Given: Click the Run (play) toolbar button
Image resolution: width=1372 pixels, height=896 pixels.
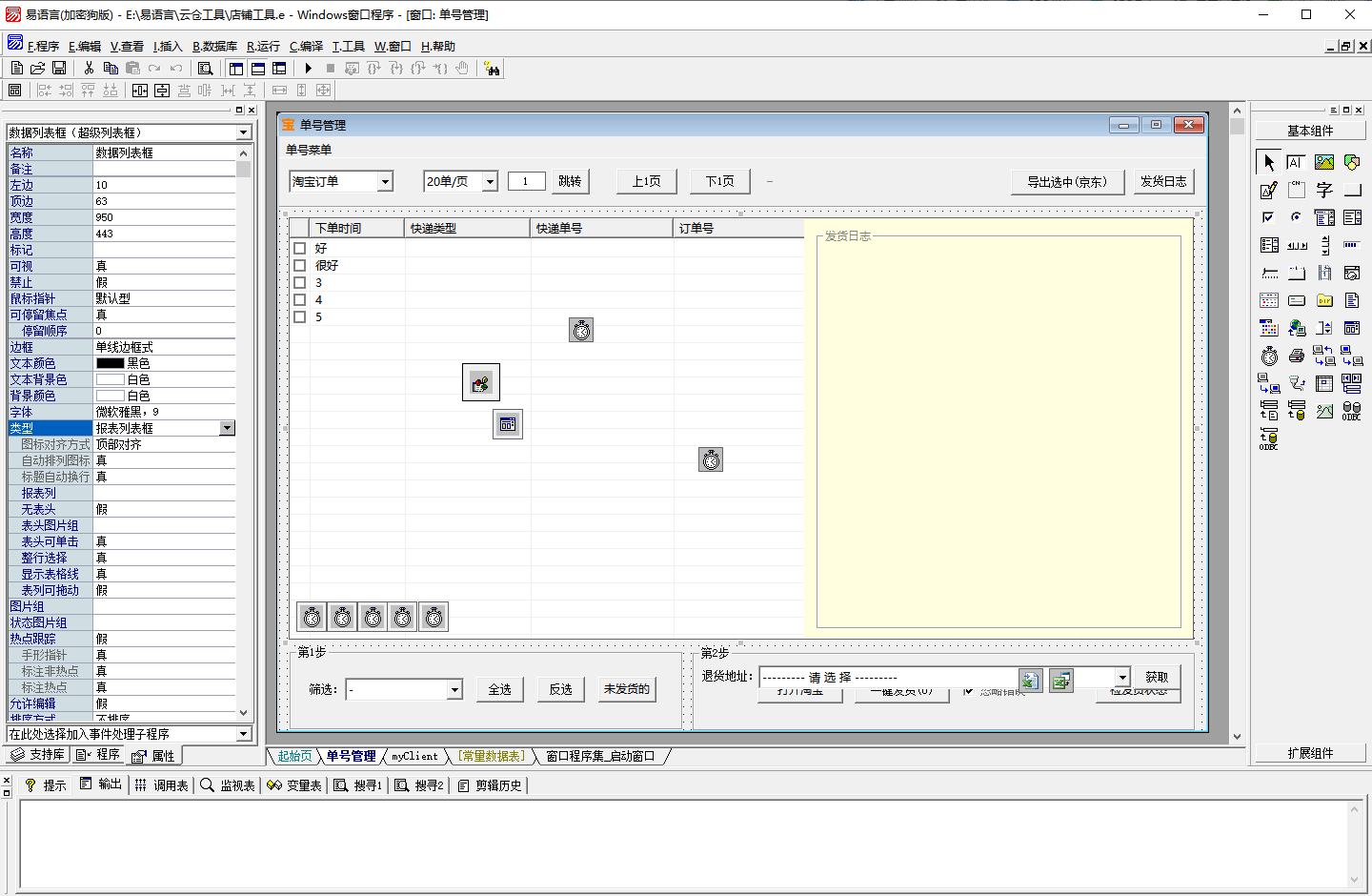Looking at the screenshot, I should [x=309, y=69].
